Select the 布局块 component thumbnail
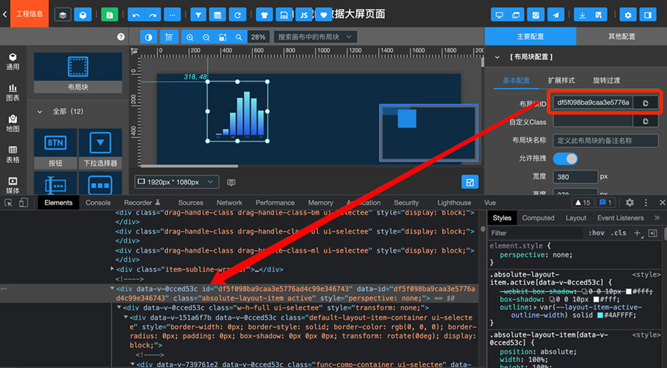This screenshot has height=368, width=667. point(78,72)
